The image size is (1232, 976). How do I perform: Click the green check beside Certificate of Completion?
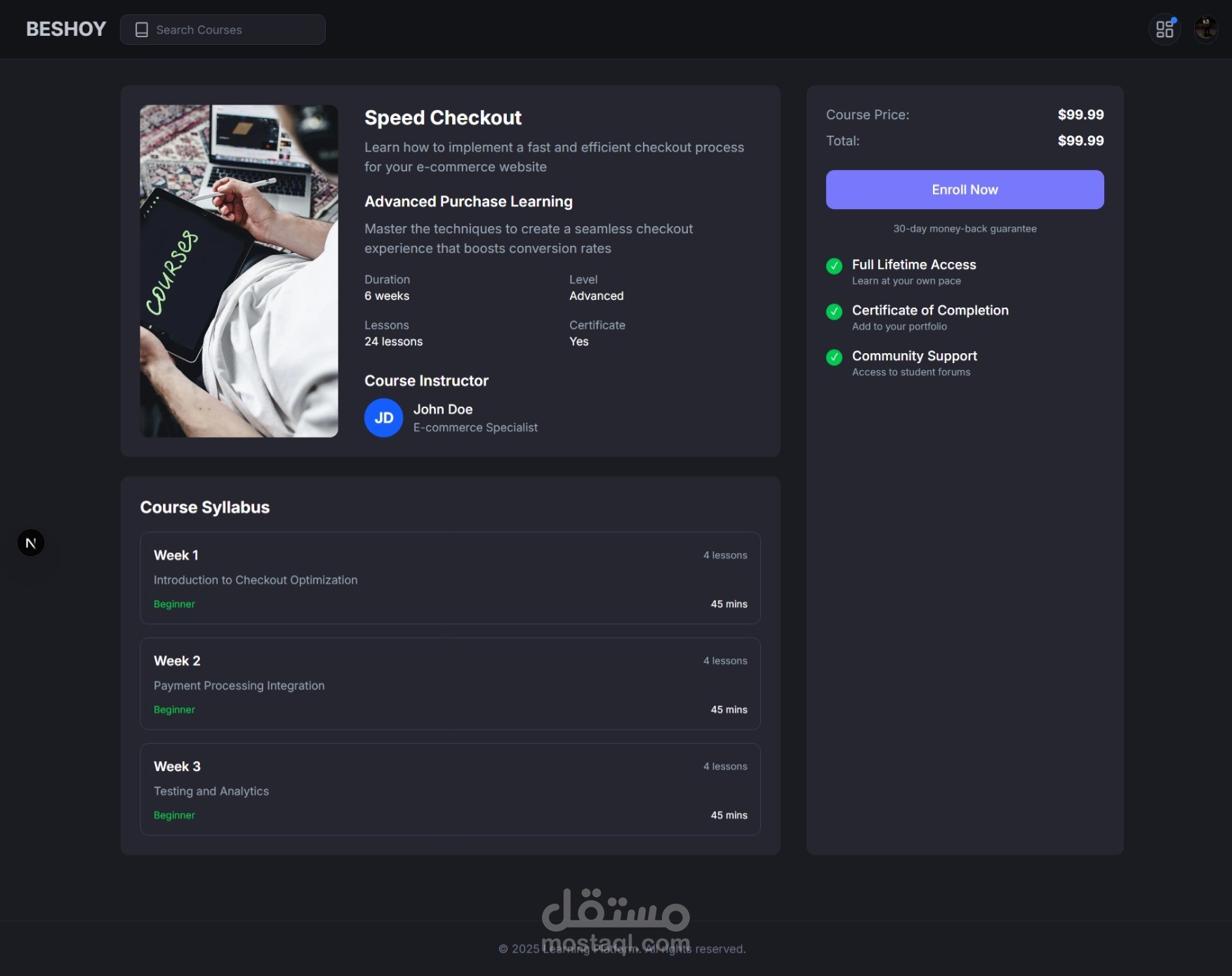tap(834, 312)
